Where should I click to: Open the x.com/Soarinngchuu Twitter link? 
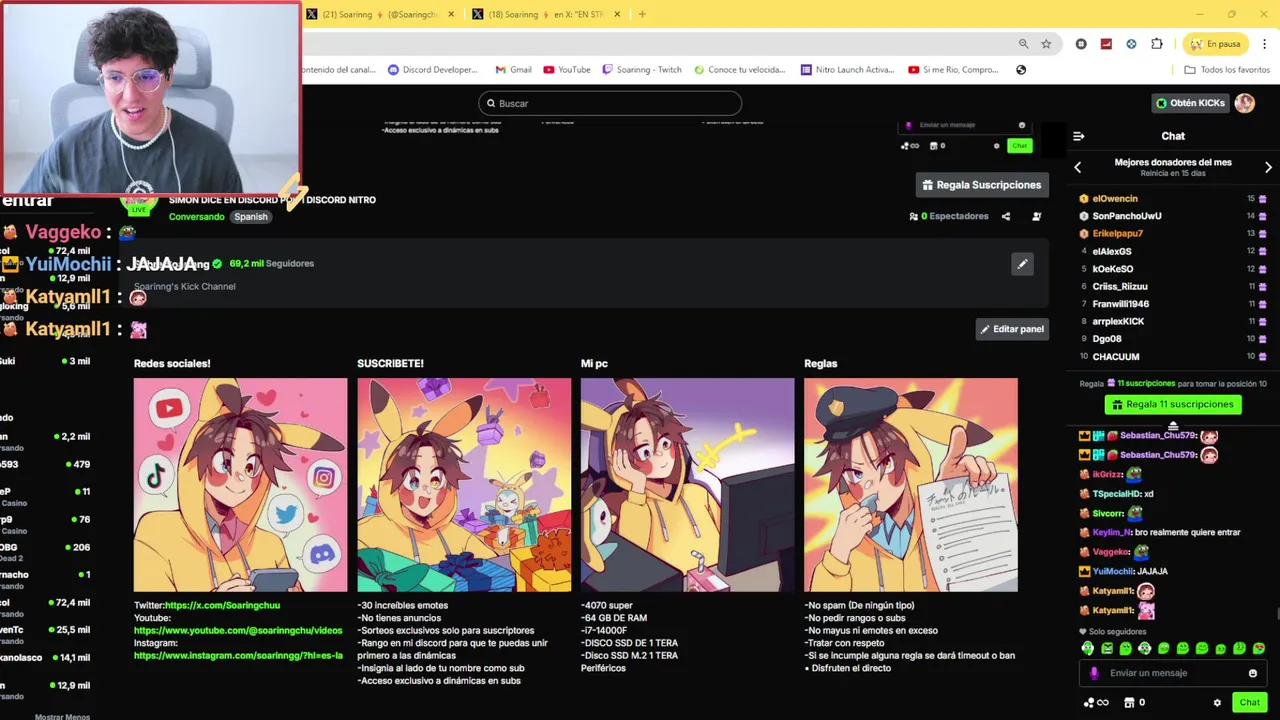[222, 605]
